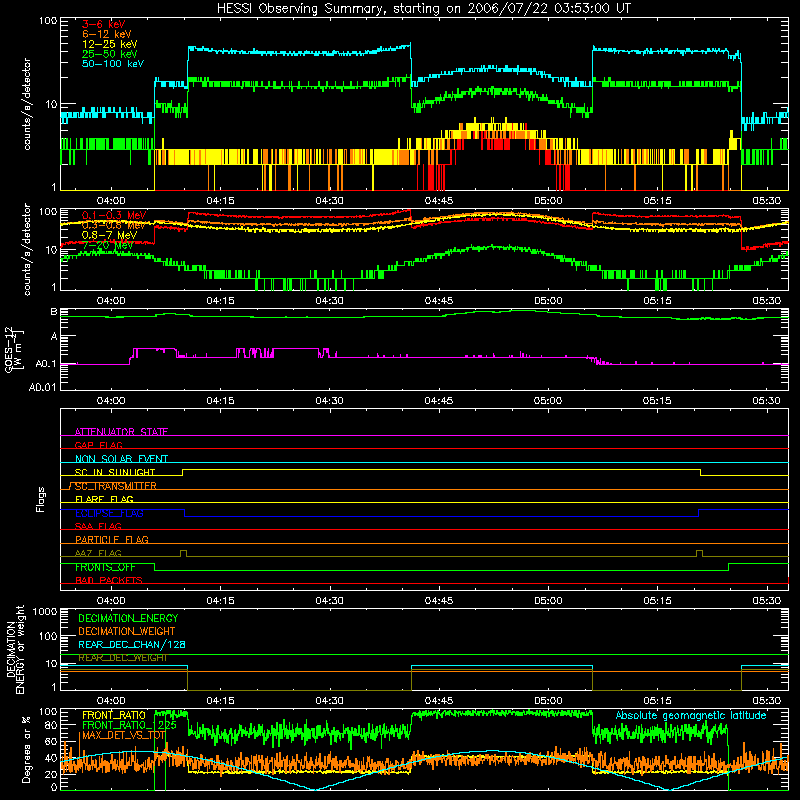Click the DECIMATION_WEIGHT legend label
The height and width of the screenshot is (800, 800).
(127, 631)
